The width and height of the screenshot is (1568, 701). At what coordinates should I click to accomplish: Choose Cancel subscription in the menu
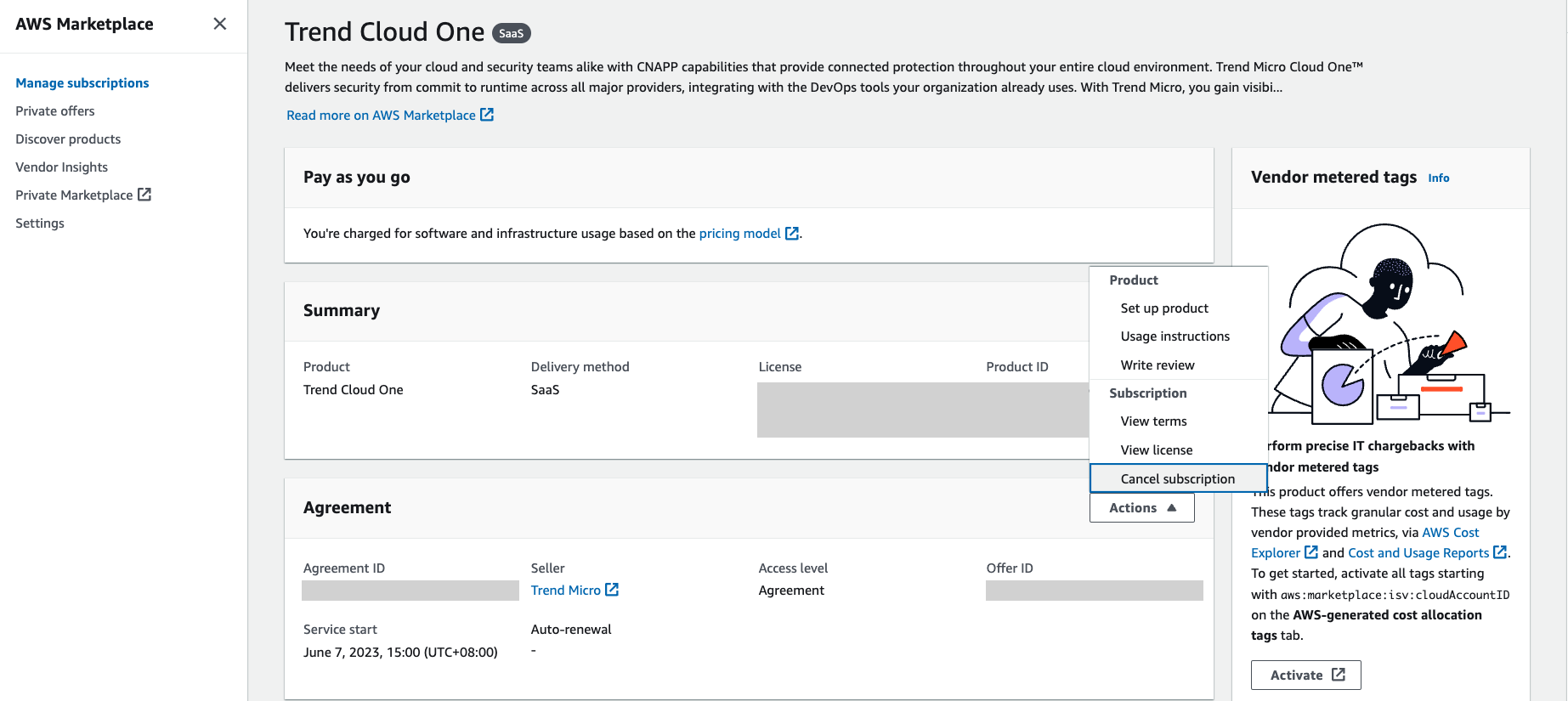[1179, 478]
